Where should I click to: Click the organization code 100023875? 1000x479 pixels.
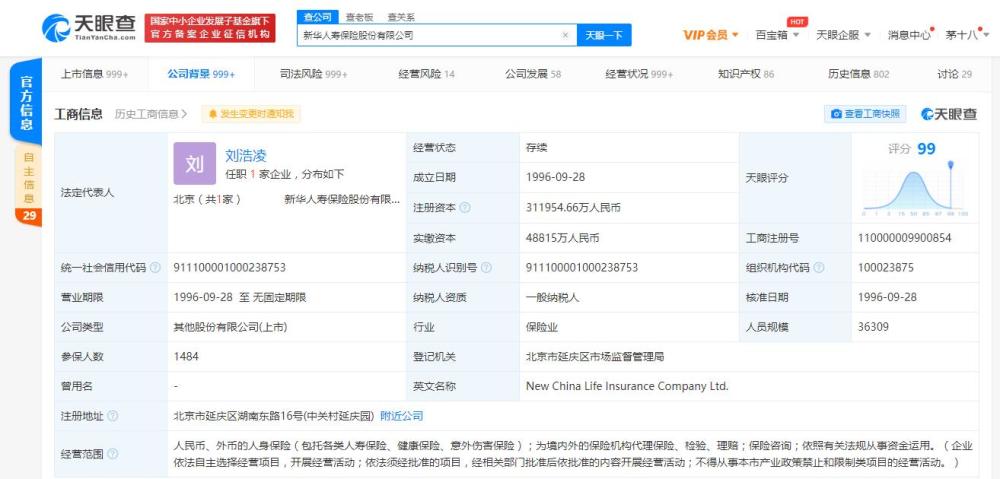point(886,268)
